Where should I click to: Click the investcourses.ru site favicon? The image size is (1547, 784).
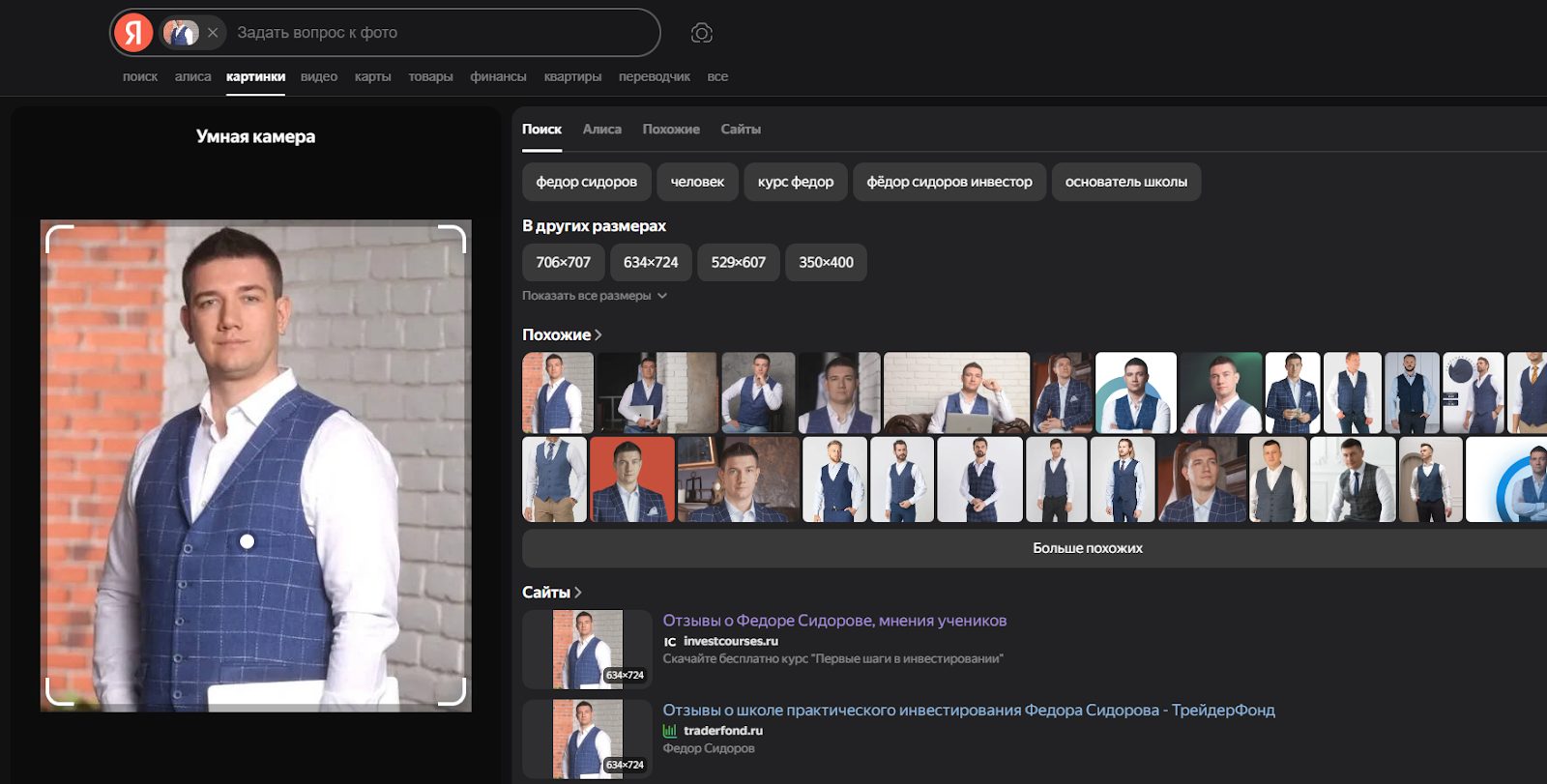click(x=670, y=642)
